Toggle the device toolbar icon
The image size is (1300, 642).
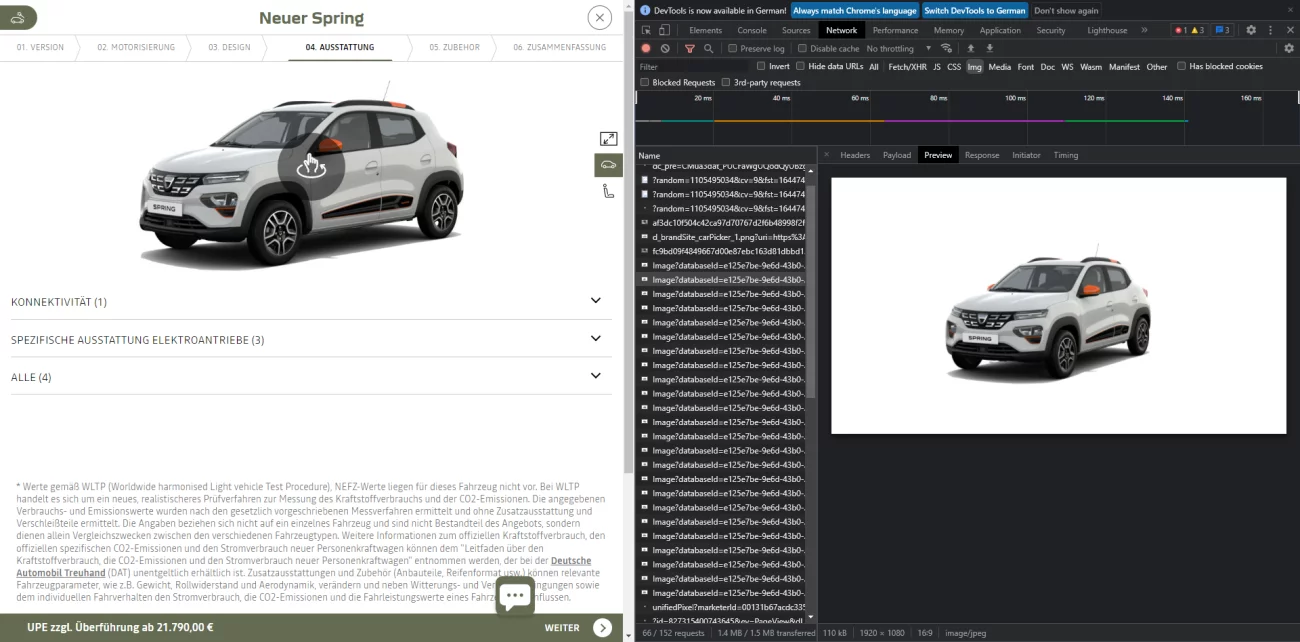(663, 30)
